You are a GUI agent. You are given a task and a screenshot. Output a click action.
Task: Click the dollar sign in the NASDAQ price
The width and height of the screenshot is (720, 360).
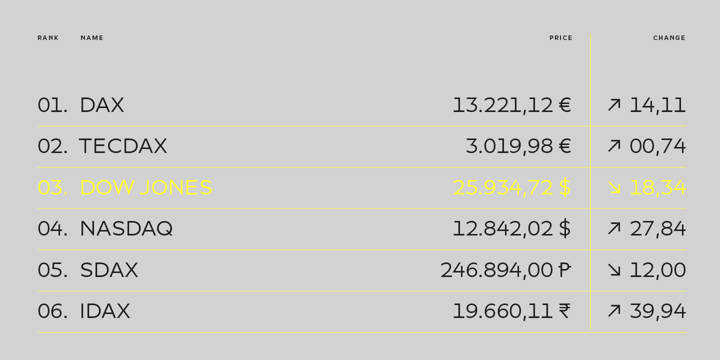[565, 229]
